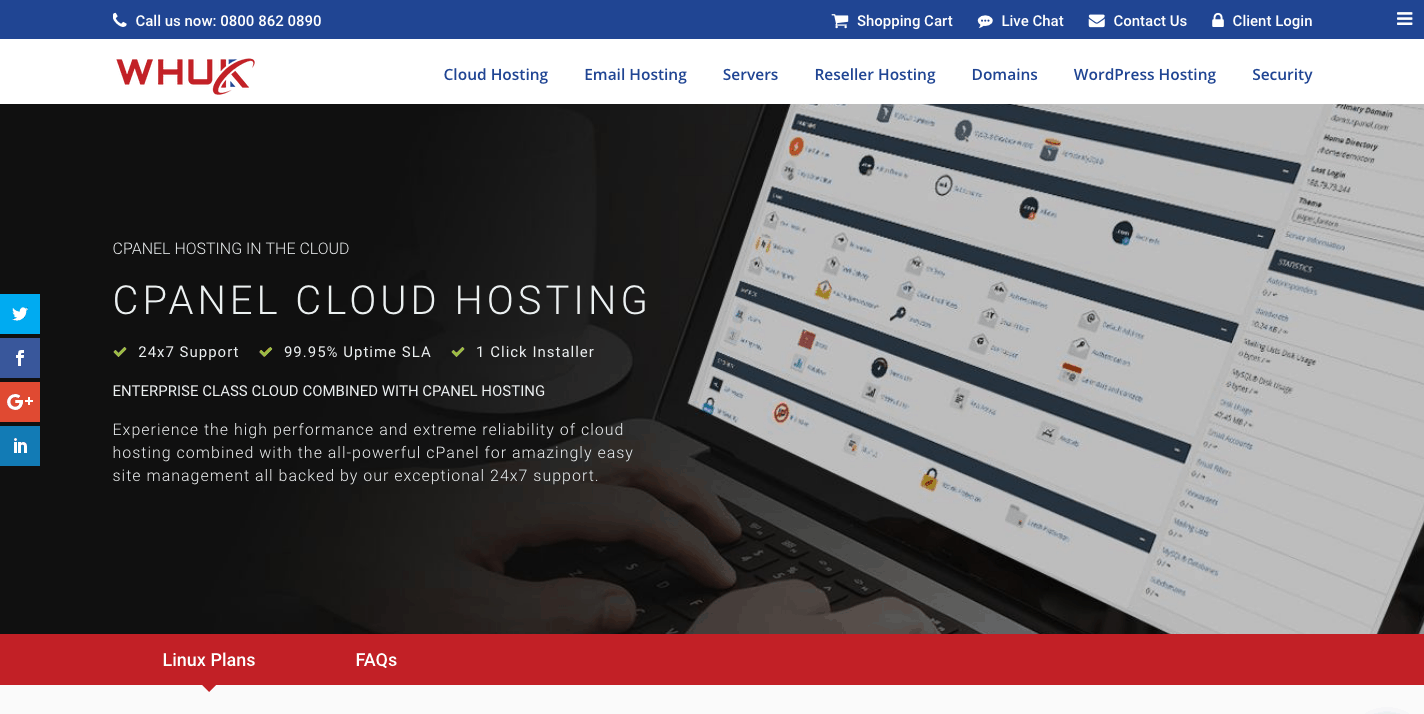This screenshot has width=1424, height=714.
Task: Select the Linux Plans tab
Action: click(209, 660)
